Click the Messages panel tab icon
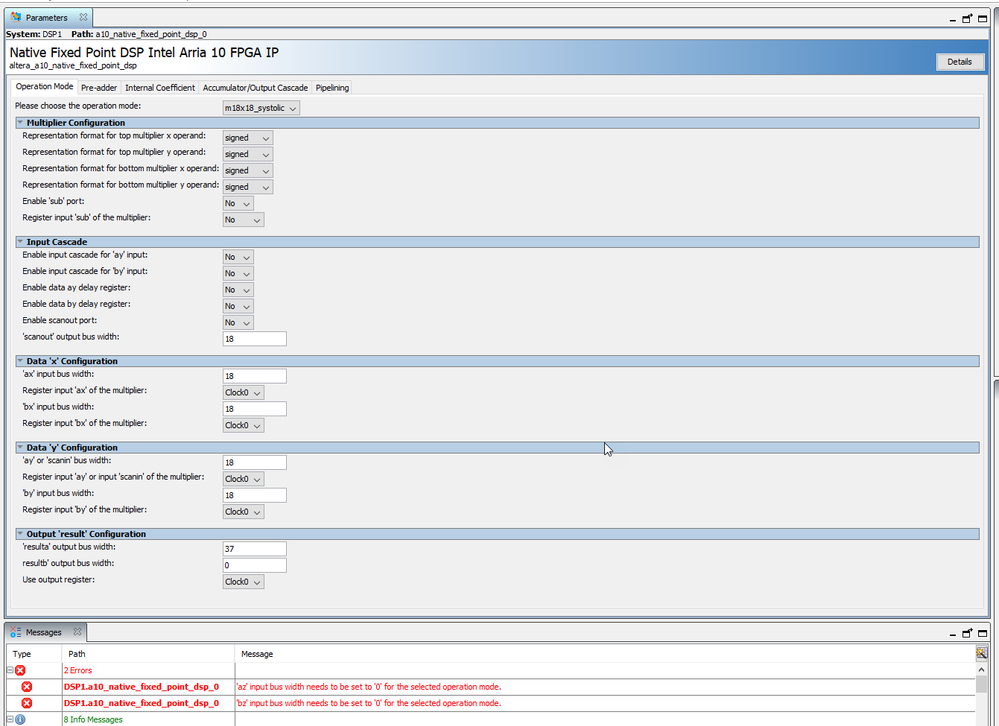This screenshot has width=999, height=726. [16, 632]
